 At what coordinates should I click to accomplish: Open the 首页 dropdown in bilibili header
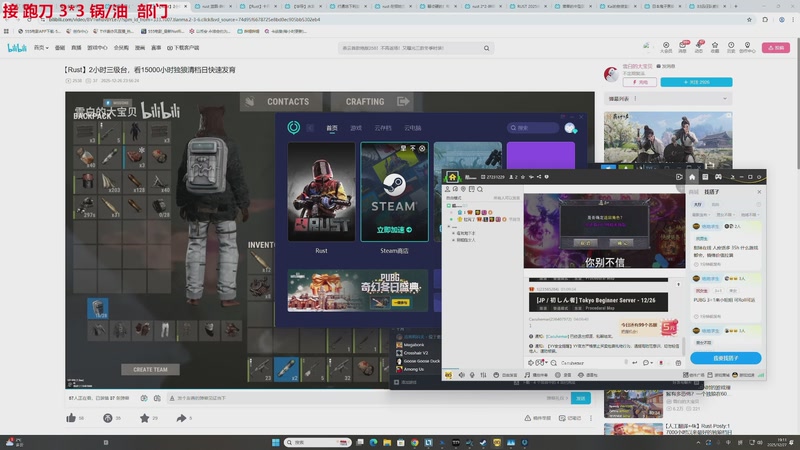click(41, 47)
